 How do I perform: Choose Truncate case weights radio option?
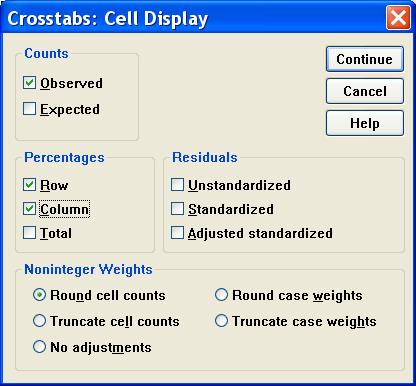(221, 321)
